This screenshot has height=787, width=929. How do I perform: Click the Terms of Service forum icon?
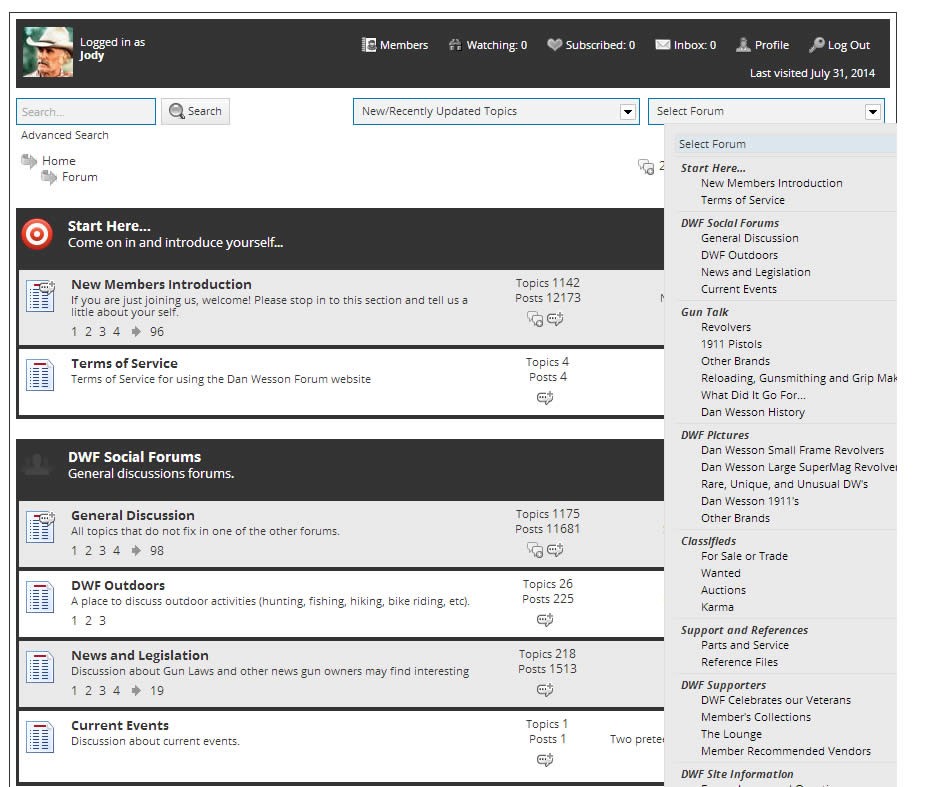coord(40,375)
